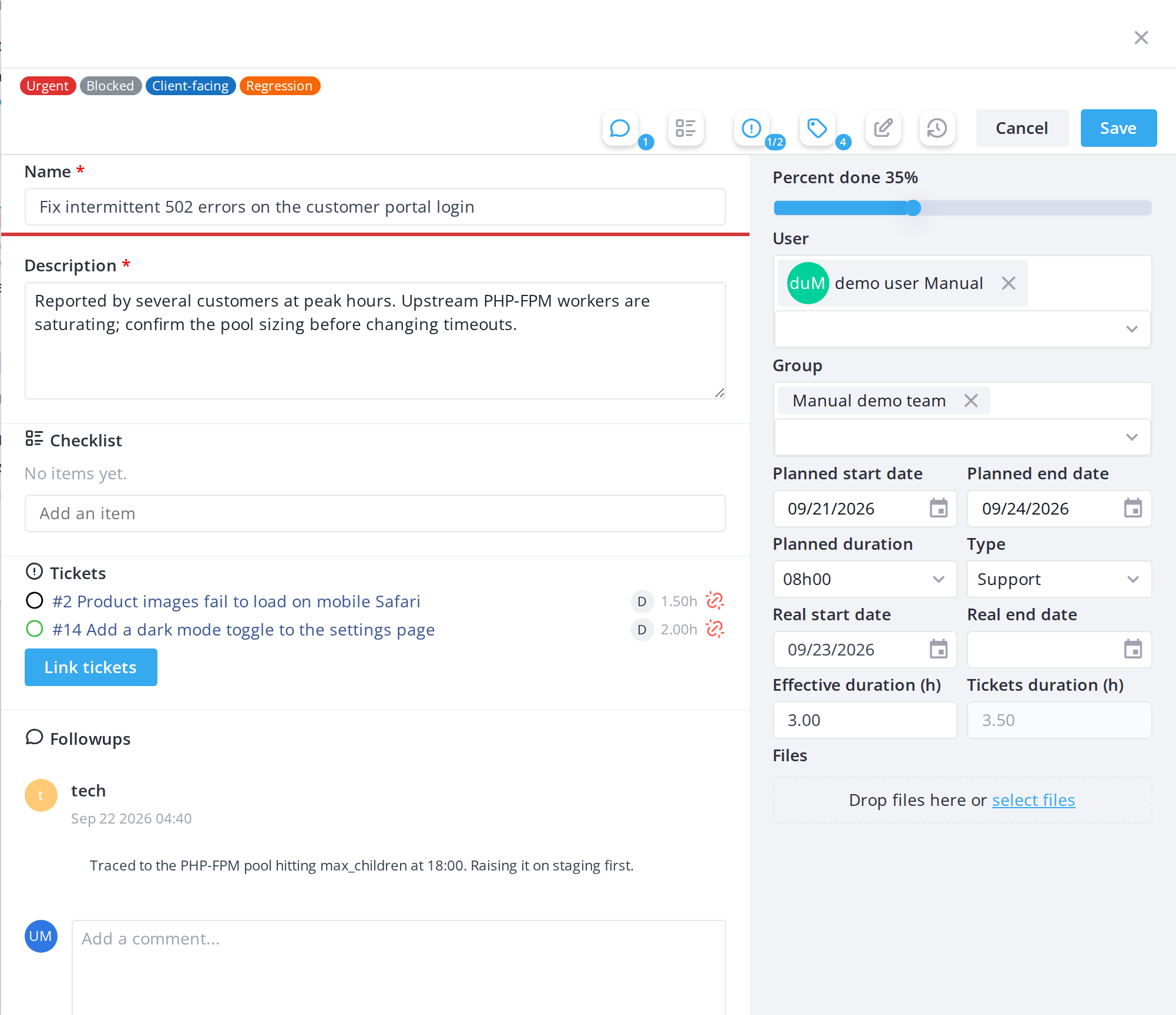Save the task
1176x1015 pixels.
(x=1118, y=128)
